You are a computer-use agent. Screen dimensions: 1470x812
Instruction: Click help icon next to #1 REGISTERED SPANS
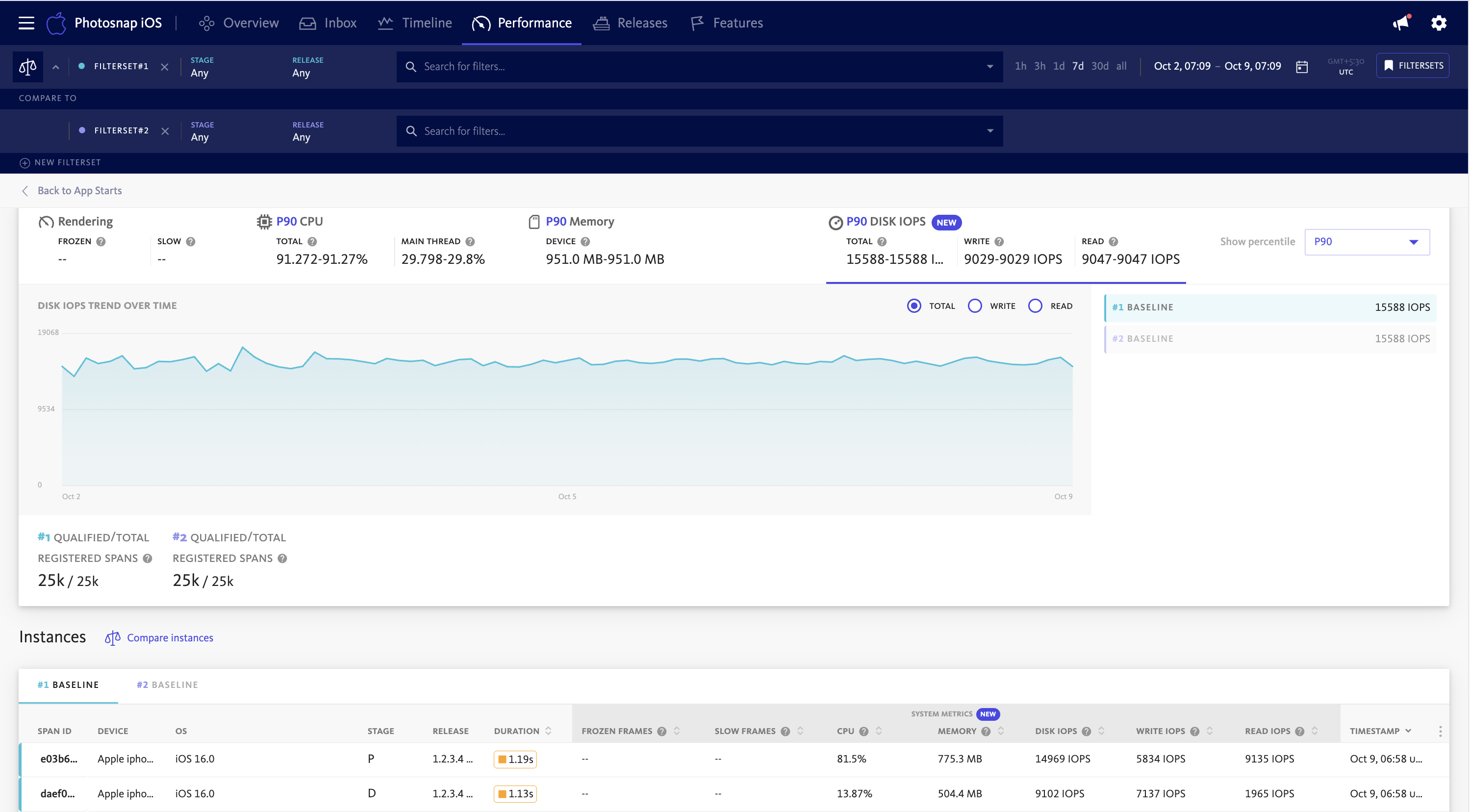[x=148, y=558]
